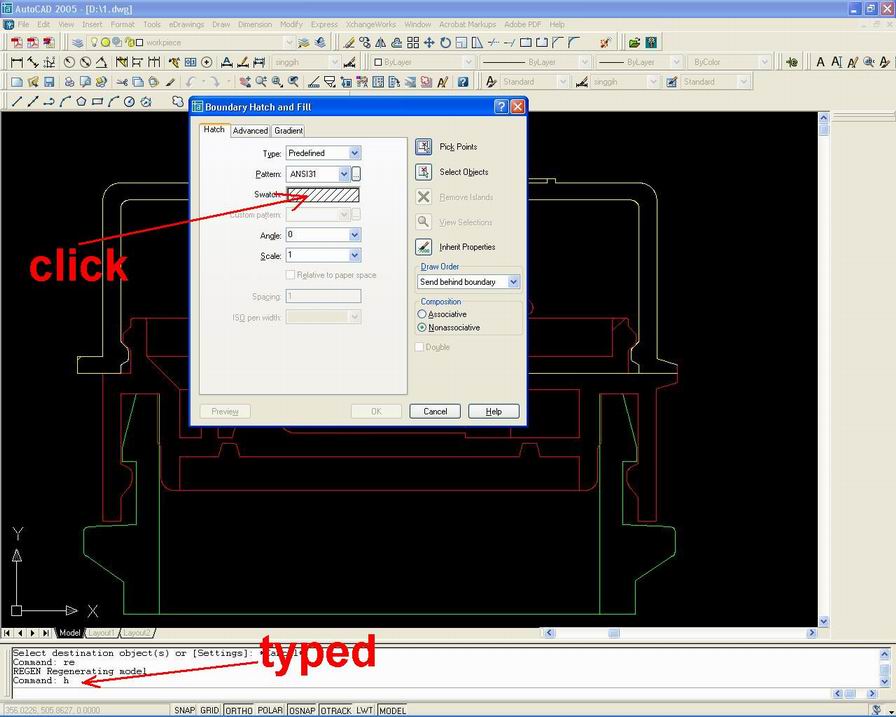This screenshot has width=896, height=717.
Task: Click the Cancel button in the hatch dialog
Action: tap(434, 410)
